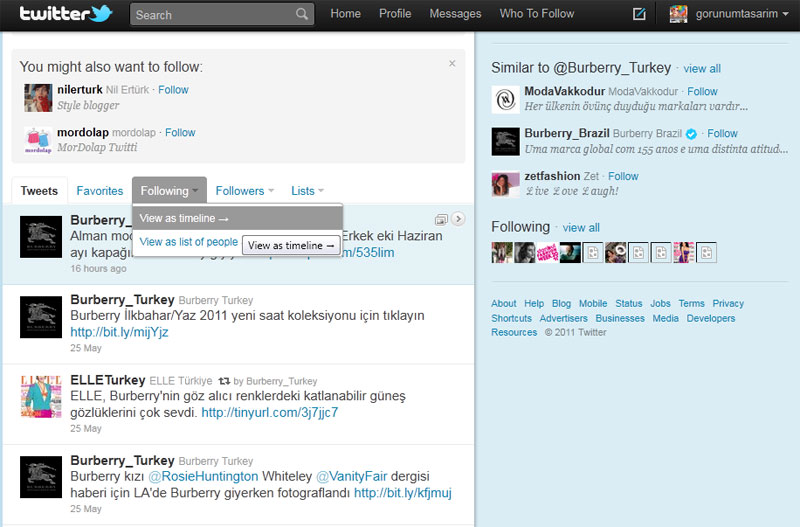Open mordolap avatar picture

tap(38, 140)
